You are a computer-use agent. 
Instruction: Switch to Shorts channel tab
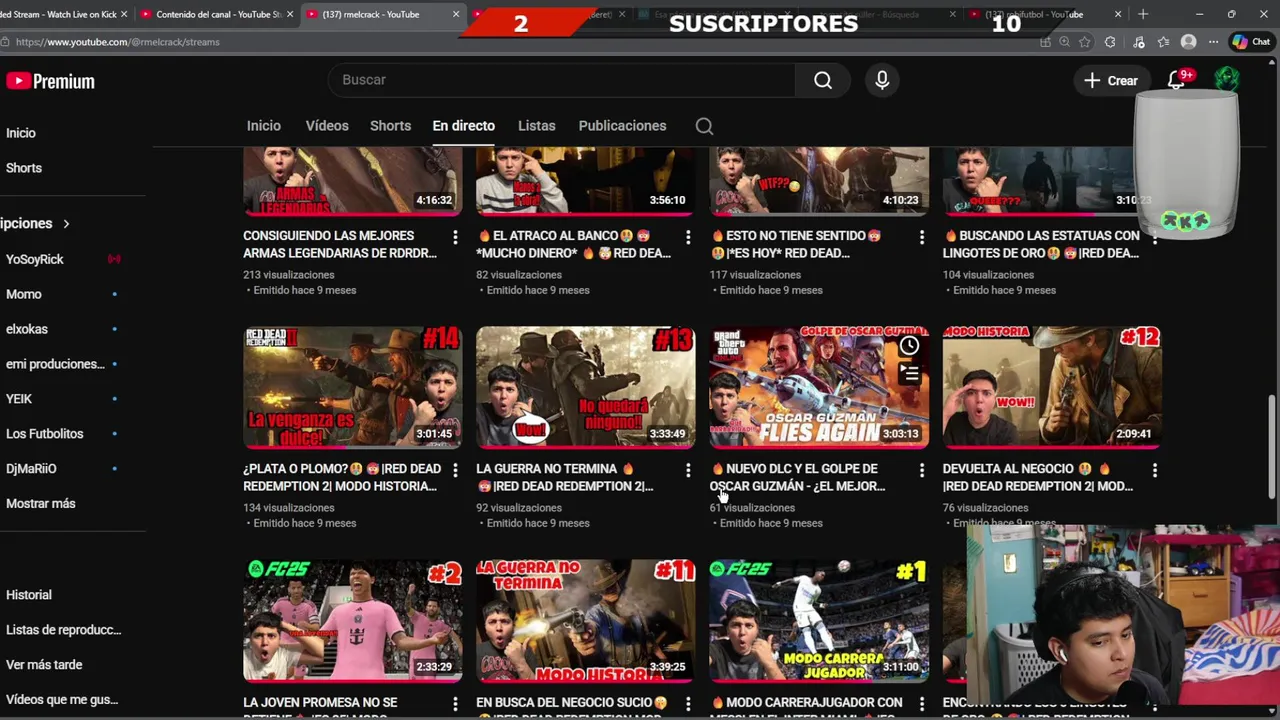(390, 126)
